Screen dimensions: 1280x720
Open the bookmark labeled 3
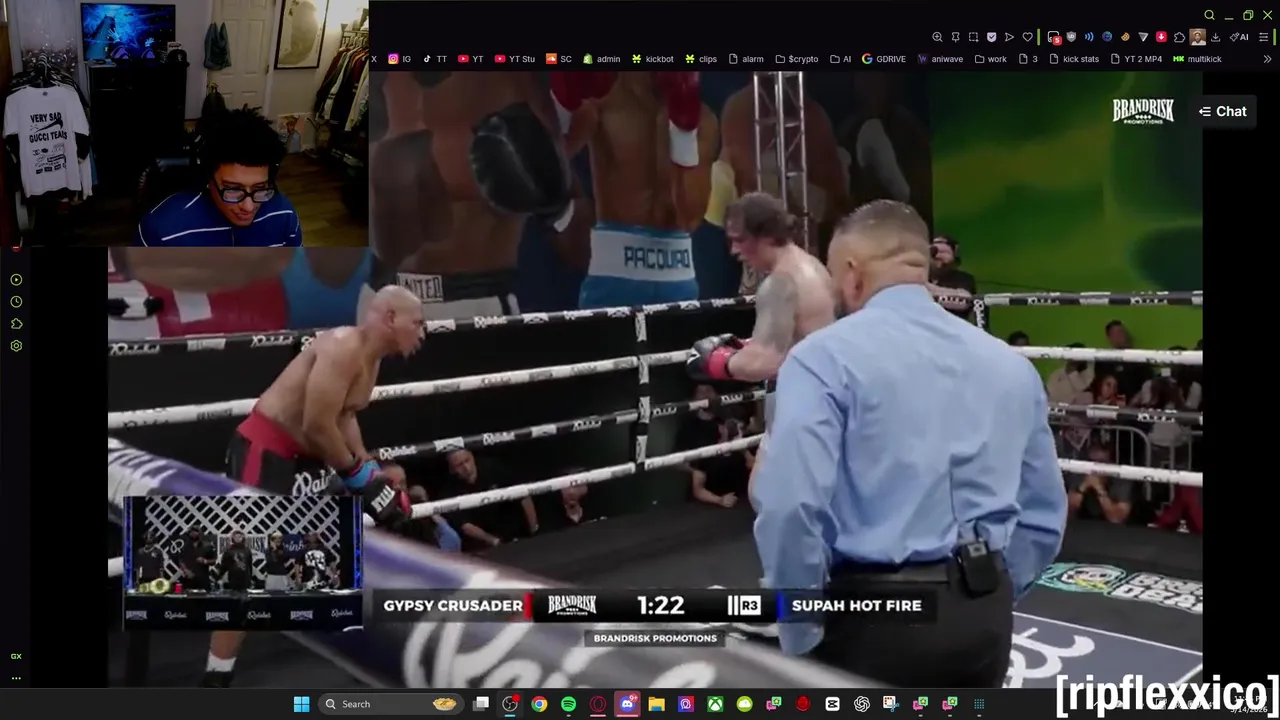point(1028,59)
